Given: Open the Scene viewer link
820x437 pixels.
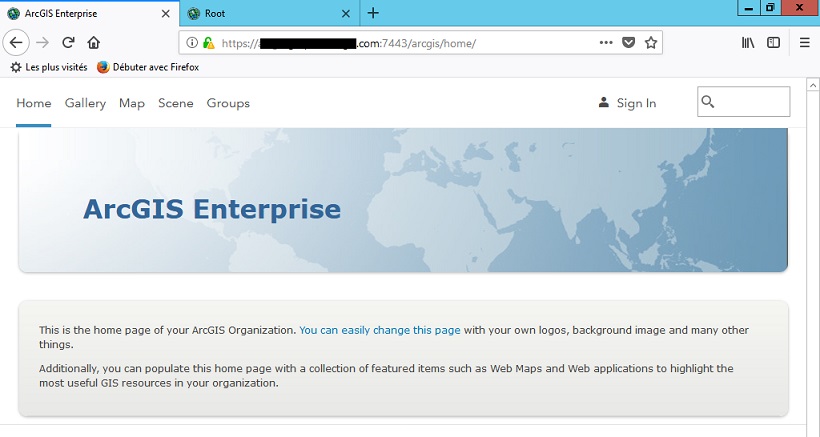Looking at the screenshot, I should [x=176, y=103].
